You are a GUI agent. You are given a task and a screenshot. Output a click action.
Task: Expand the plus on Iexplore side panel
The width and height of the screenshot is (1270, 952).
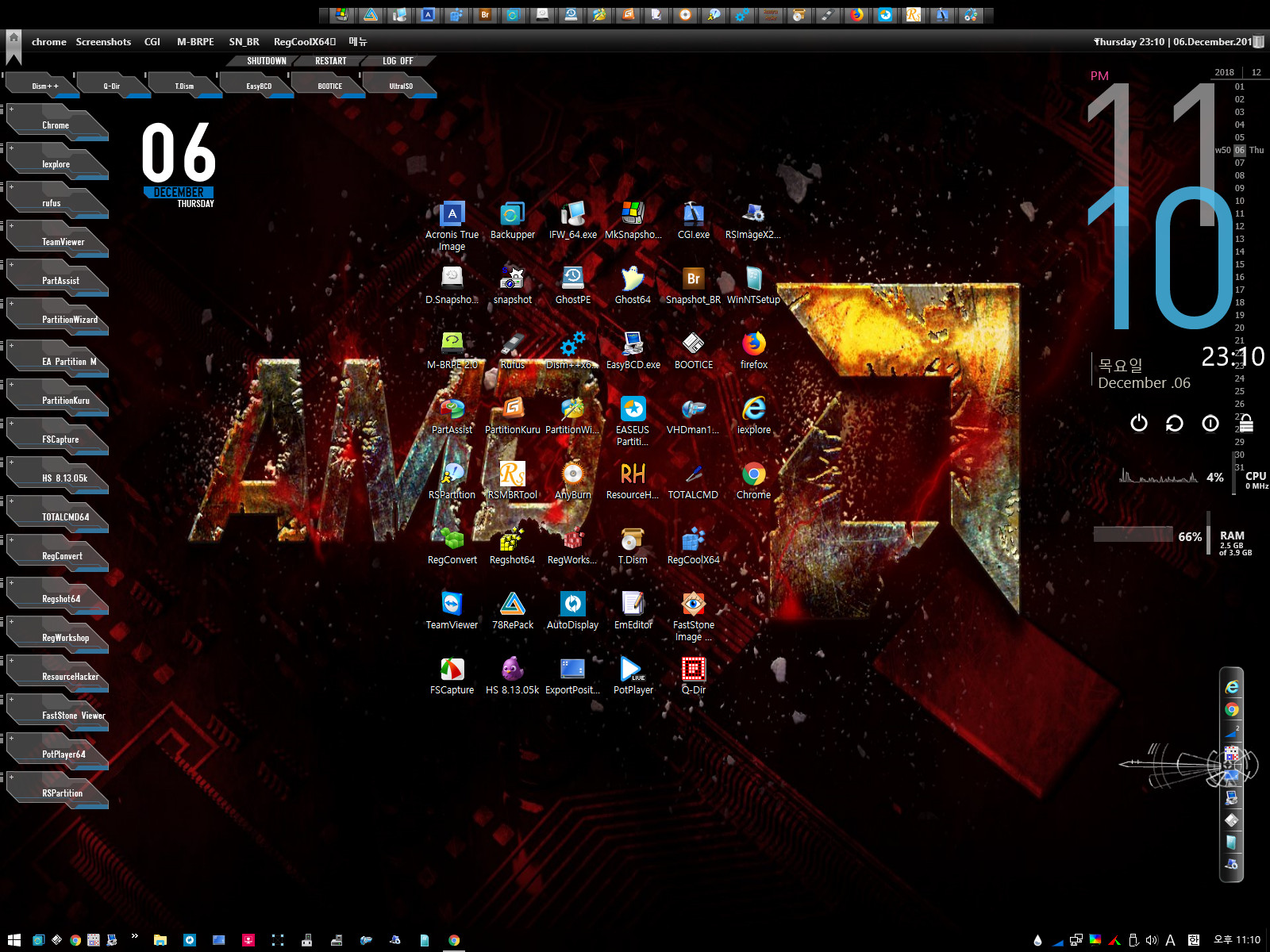pos(11,148)
